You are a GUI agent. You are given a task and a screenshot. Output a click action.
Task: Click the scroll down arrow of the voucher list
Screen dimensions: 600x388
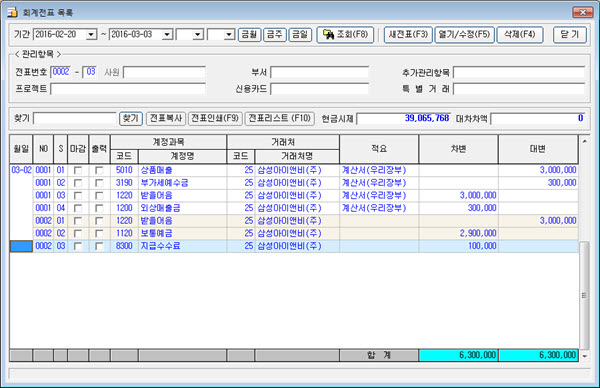[584, 356]
